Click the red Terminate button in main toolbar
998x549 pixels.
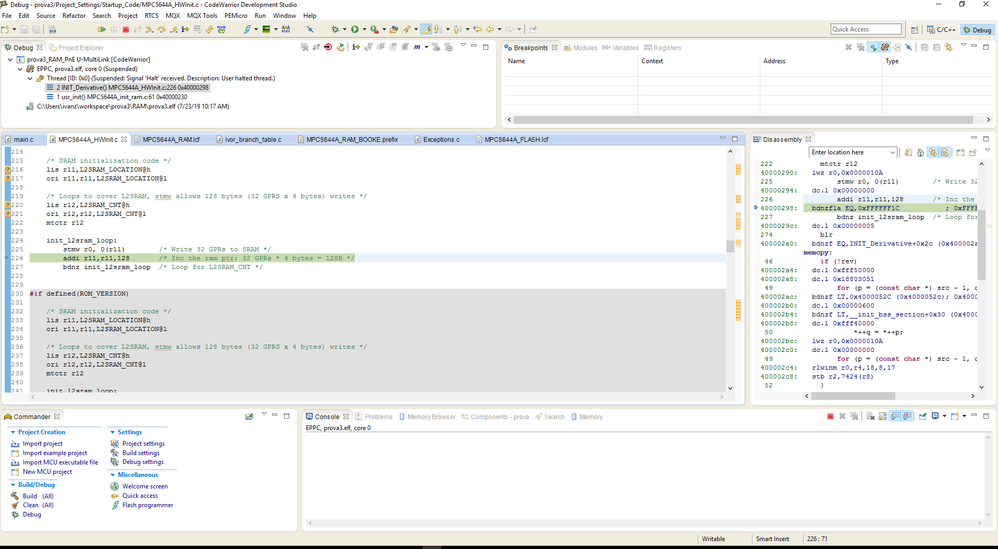click(125, 29)
